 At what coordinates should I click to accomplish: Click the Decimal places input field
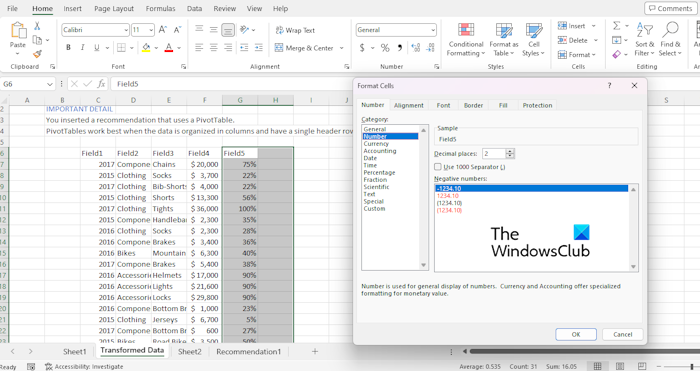(494, 154)
